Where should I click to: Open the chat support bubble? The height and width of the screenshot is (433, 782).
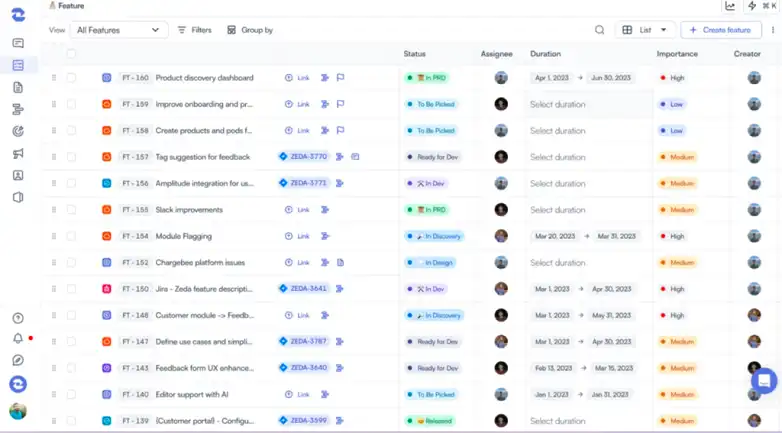coord(763,380)
